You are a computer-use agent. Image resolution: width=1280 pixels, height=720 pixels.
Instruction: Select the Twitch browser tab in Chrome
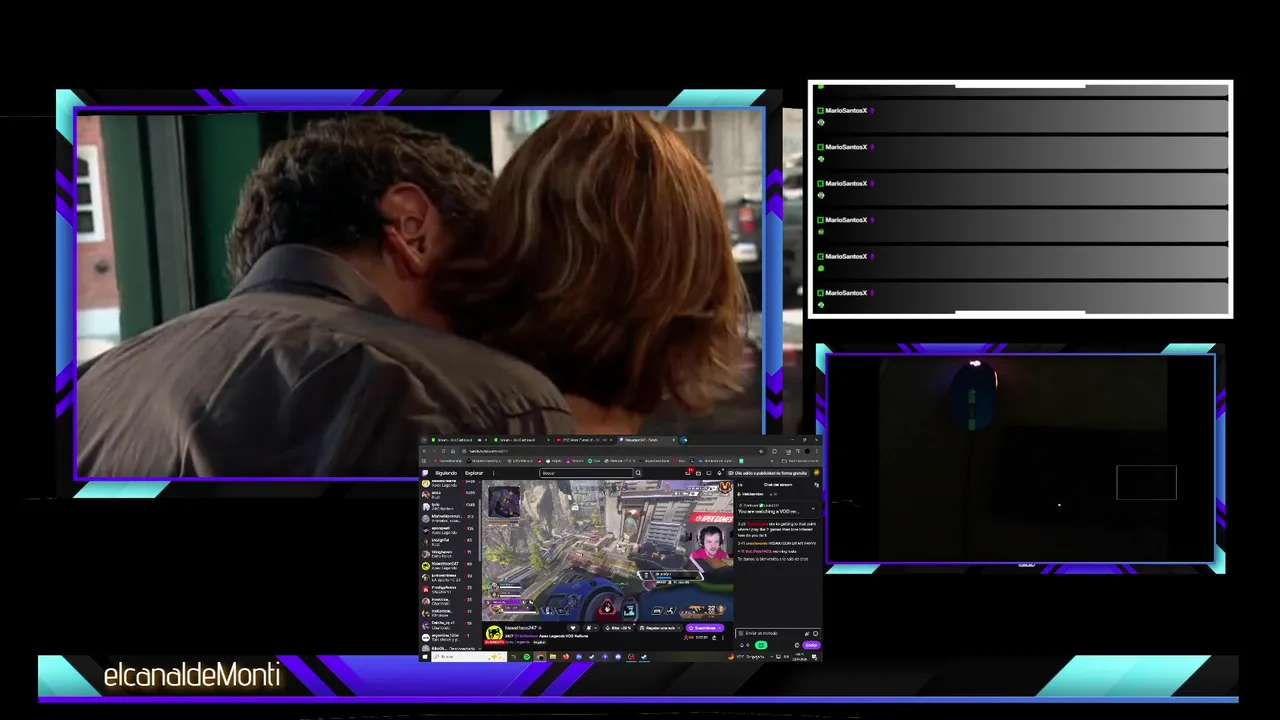tap(648, 440)
